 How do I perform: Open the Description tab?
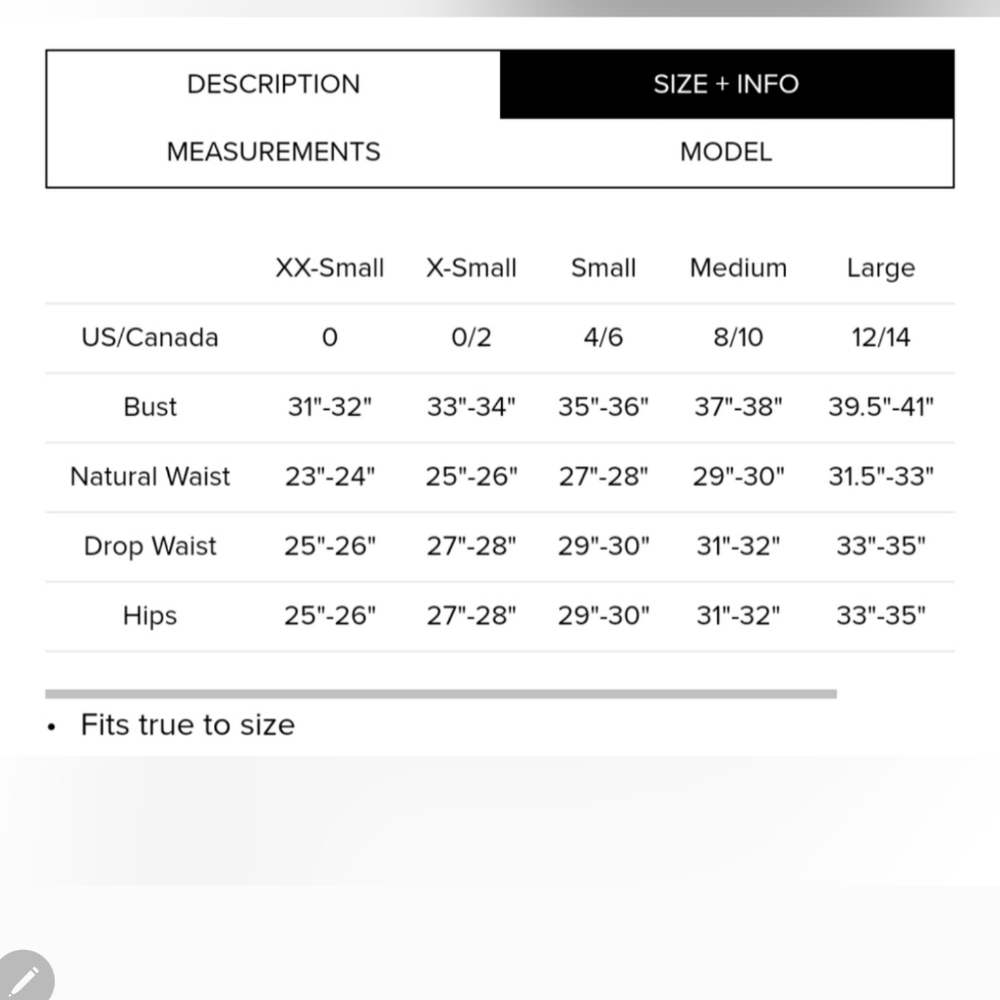point(273,84)
